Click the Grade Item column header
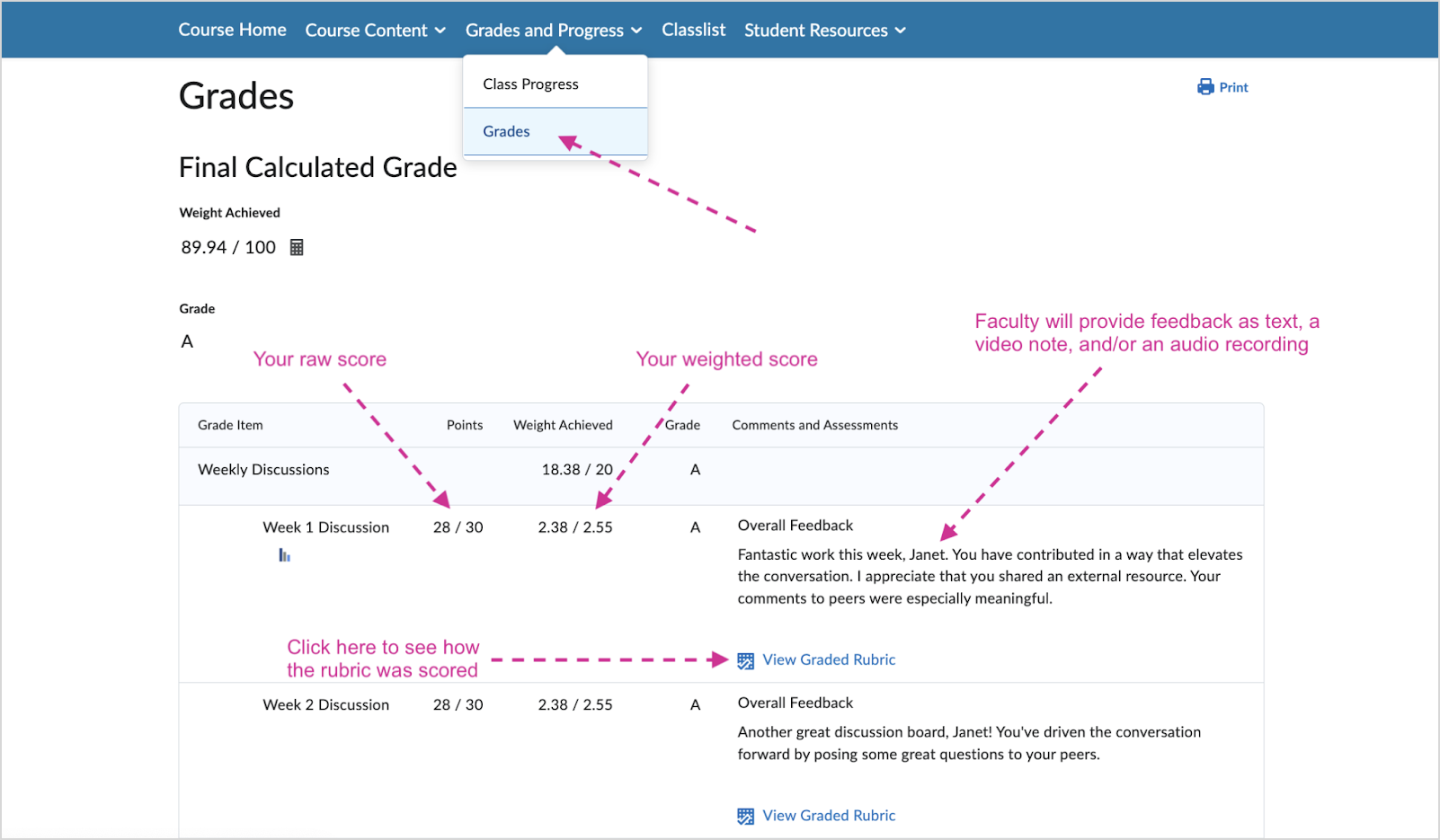 pos(230,425)
